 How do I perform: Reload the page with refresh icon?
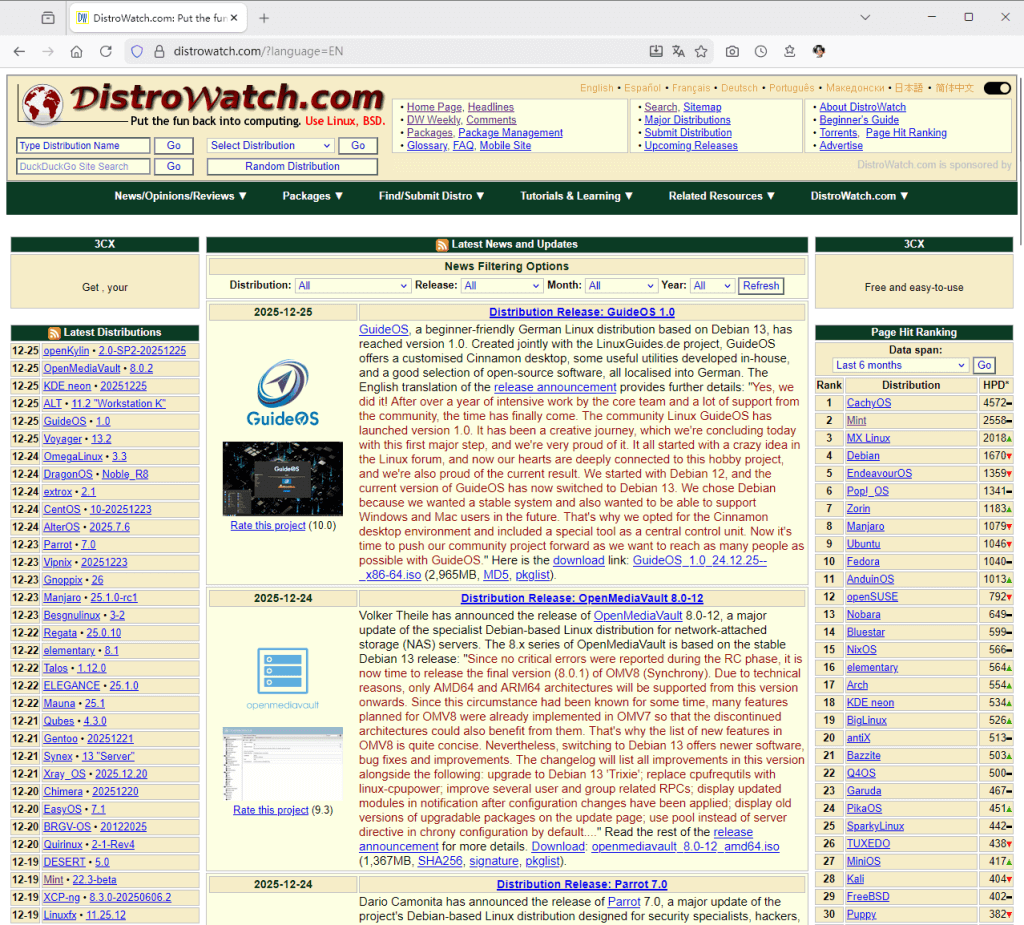[106, 51]
